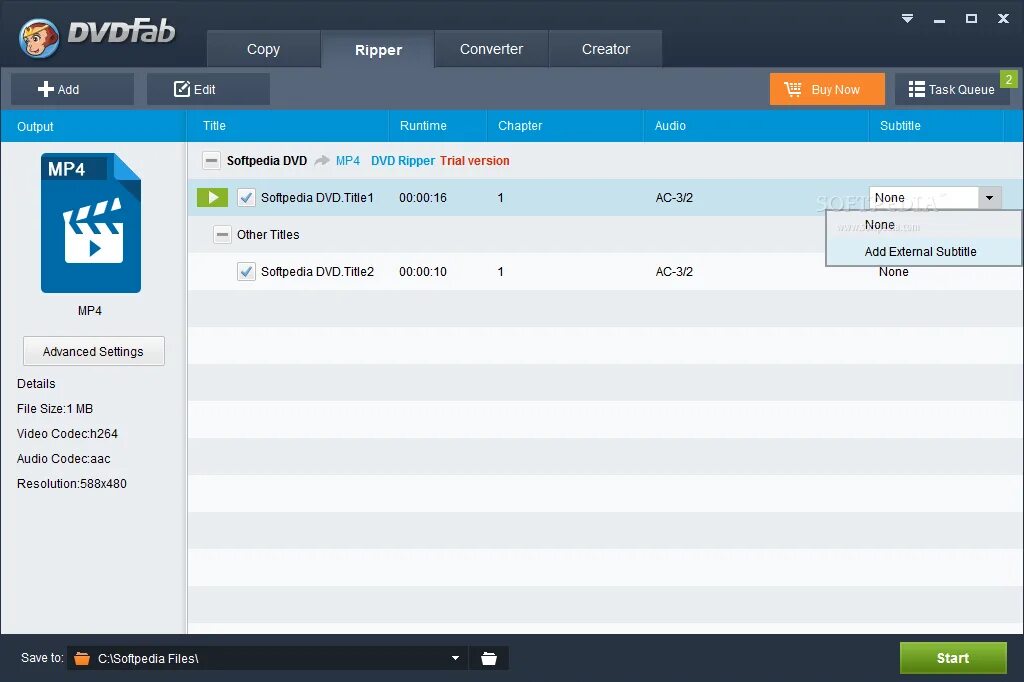Image resolution: width=1024 pixels, height=682 pixels.
Task: Click the MP4 label under profile icon
Action: pos(90,311)
